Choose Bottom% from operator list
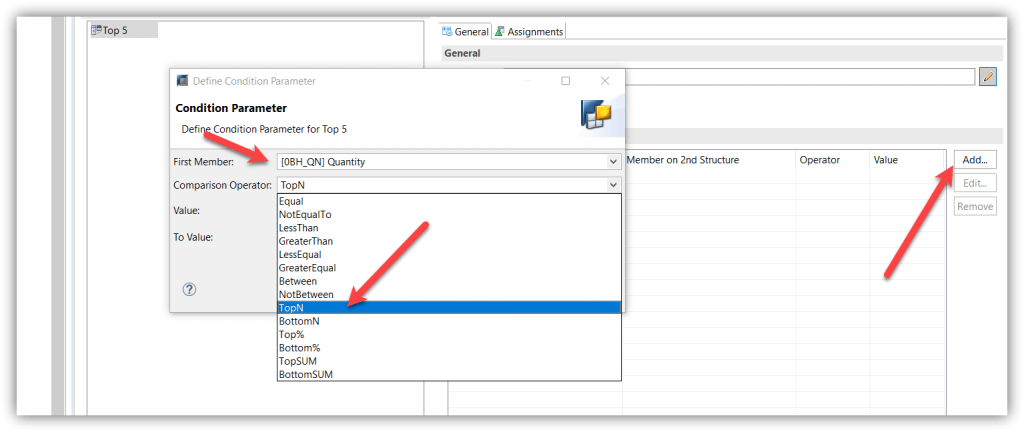Image resolution: width=1024 pixels, height=432 pixels. pos(449,348)
